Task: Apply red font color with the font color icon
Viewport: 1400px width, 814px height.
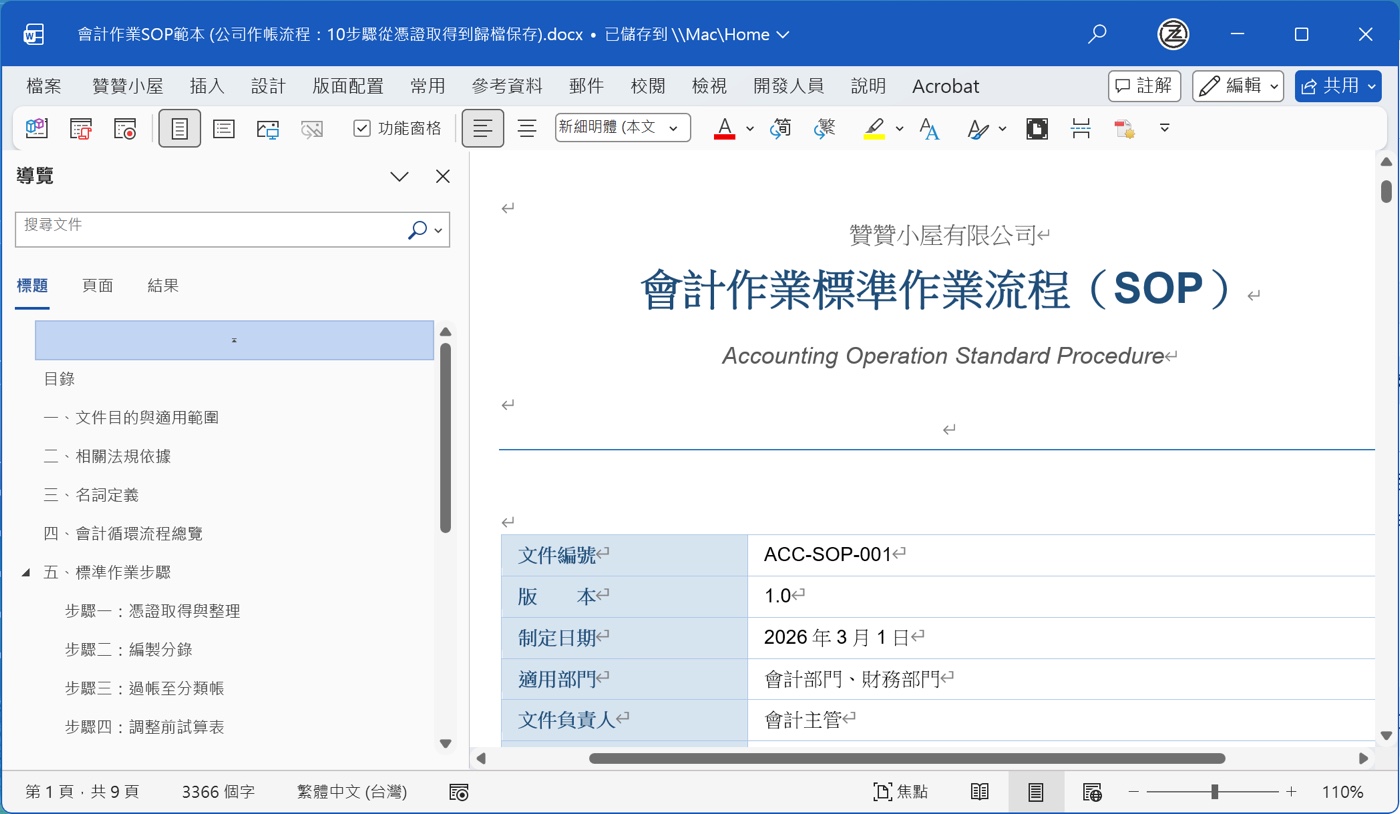Action: [725, 128]
